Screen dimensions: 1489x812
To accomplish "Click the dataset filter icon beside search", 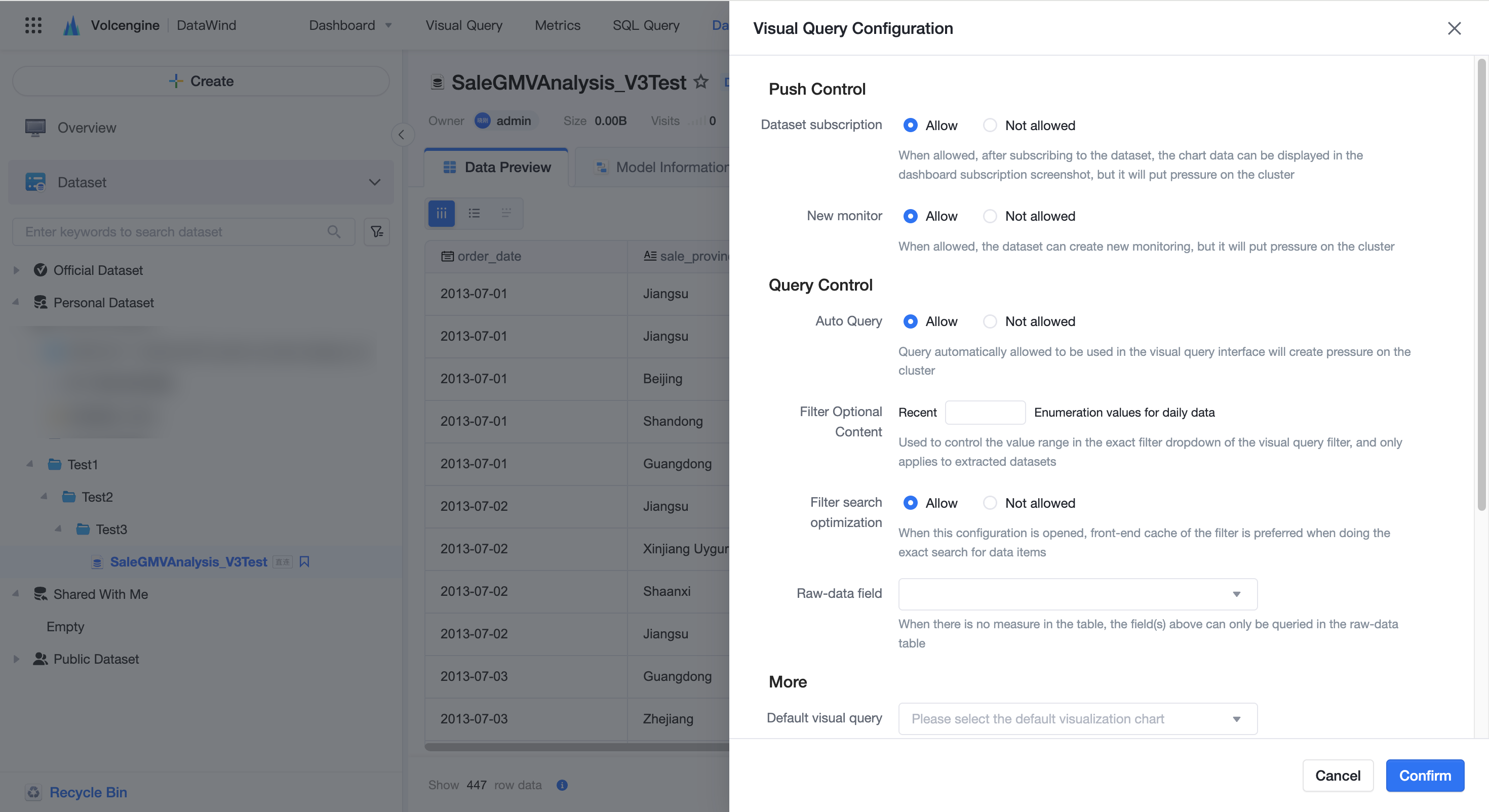I will (377, 232).
